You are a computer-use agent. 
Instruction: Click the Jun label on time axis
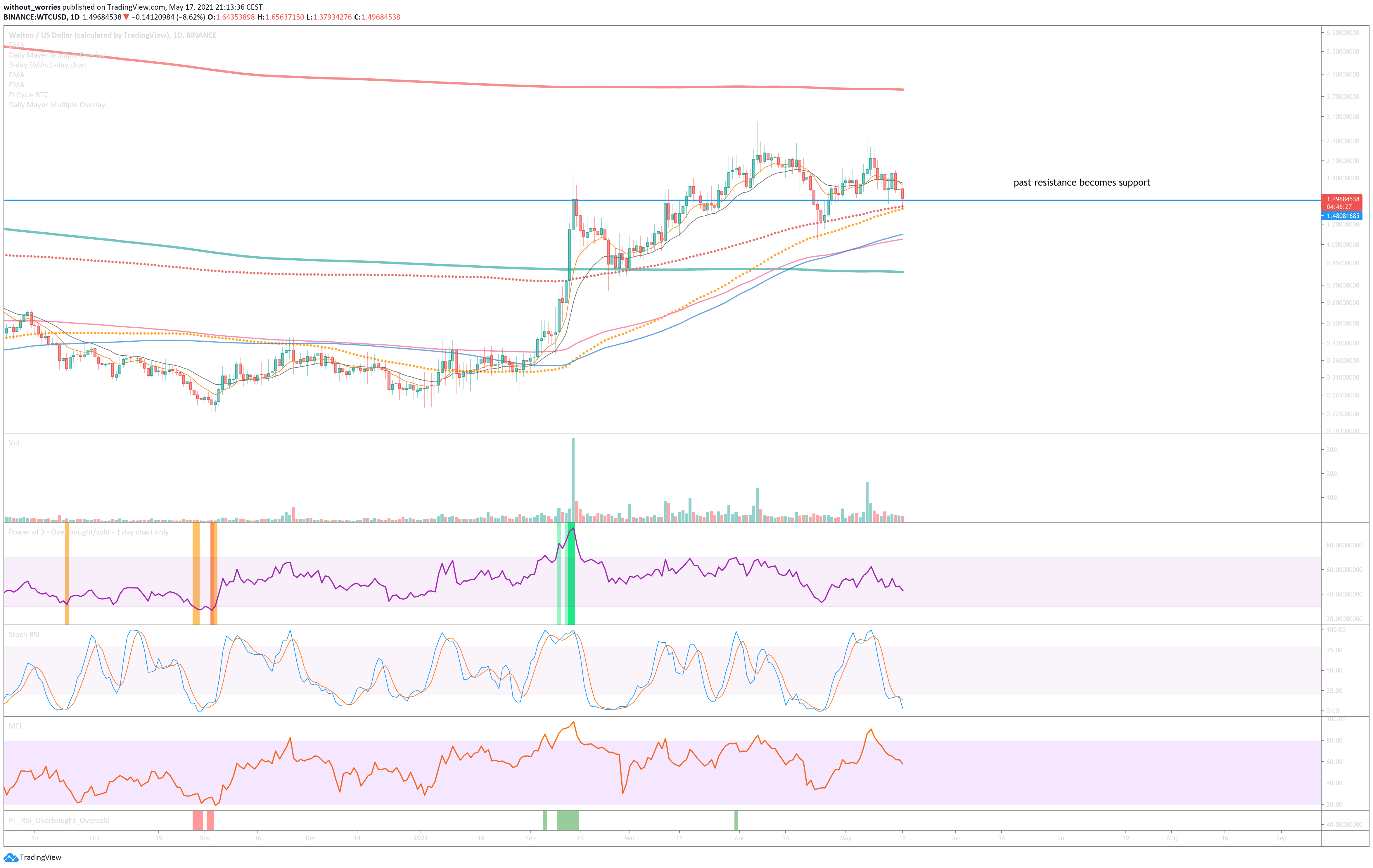(956, 838)
